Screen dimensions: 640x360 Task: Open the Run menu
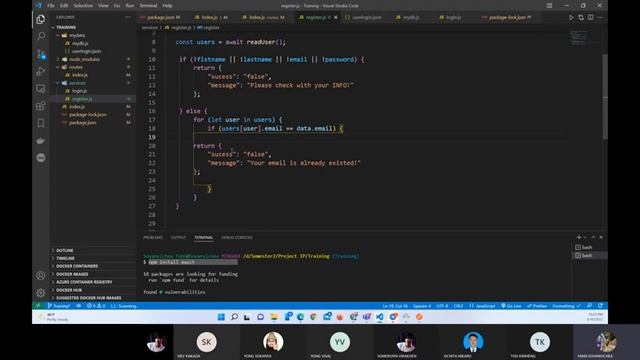130,6
